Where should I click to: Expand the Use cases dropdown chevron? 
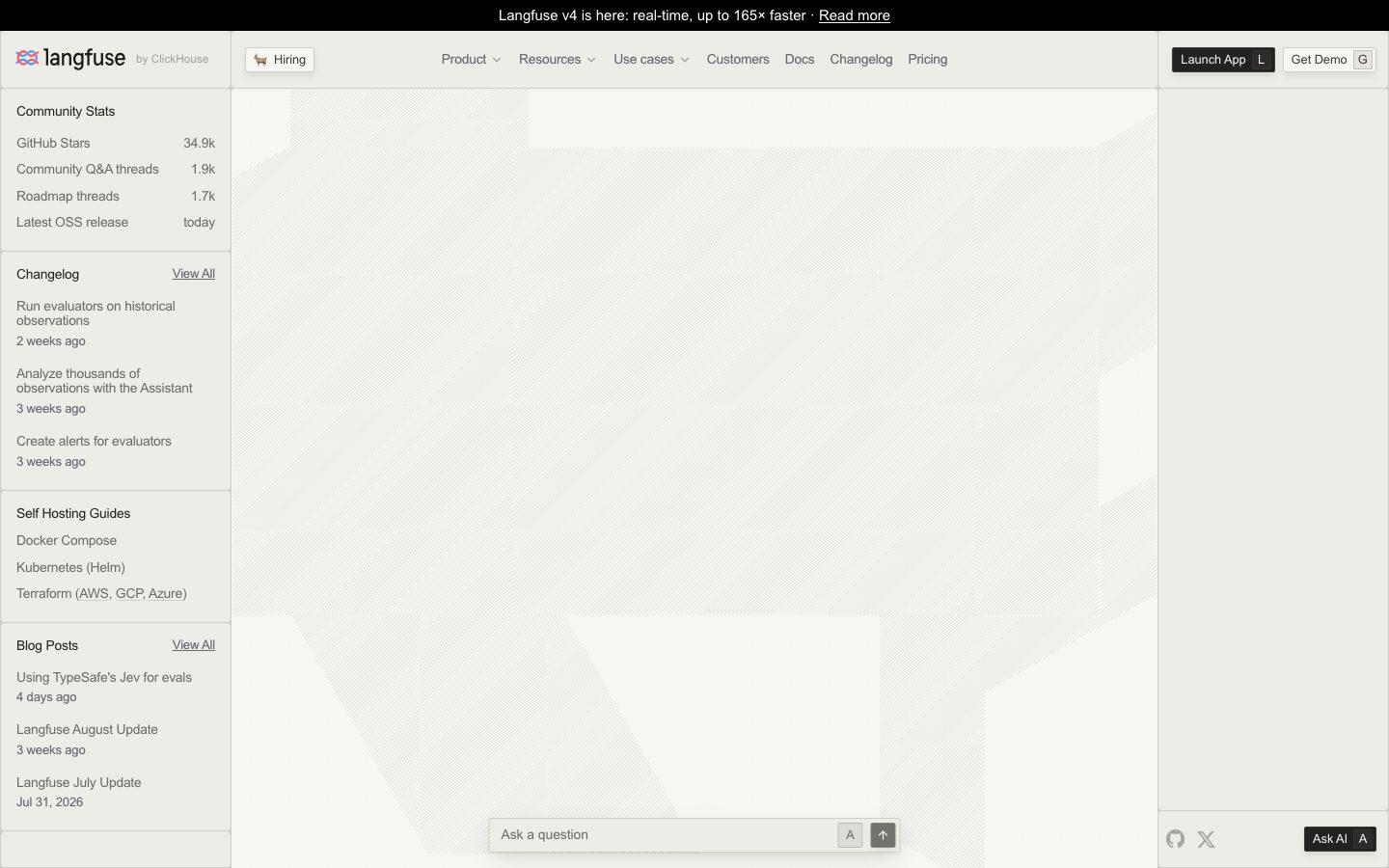(685, 60)
